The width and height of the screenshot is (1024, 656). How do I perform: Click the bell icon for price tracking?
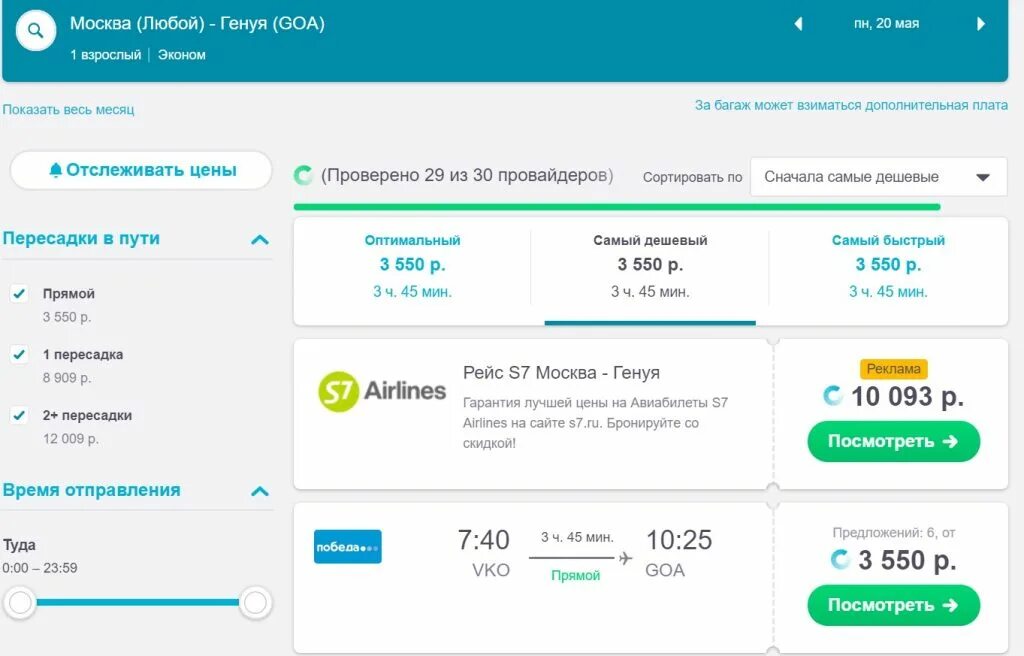(56, 170)
